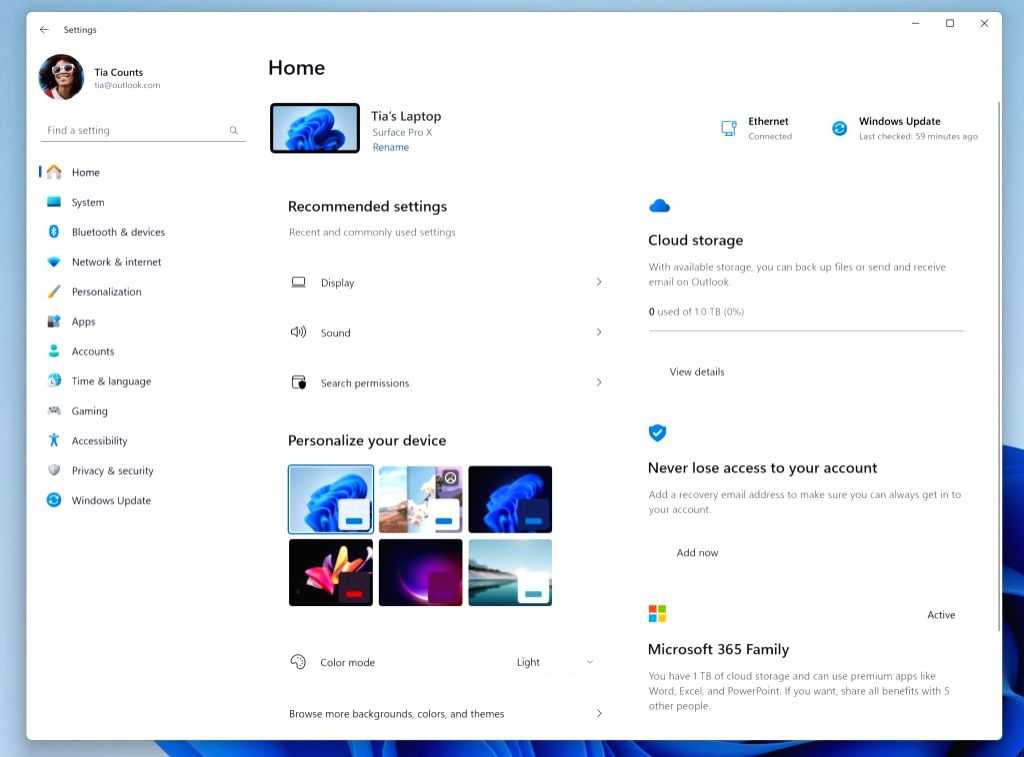Open Browse more backgrounds, colors, and themes
The height and width of the screenshot is (757, 1024).
445,713
